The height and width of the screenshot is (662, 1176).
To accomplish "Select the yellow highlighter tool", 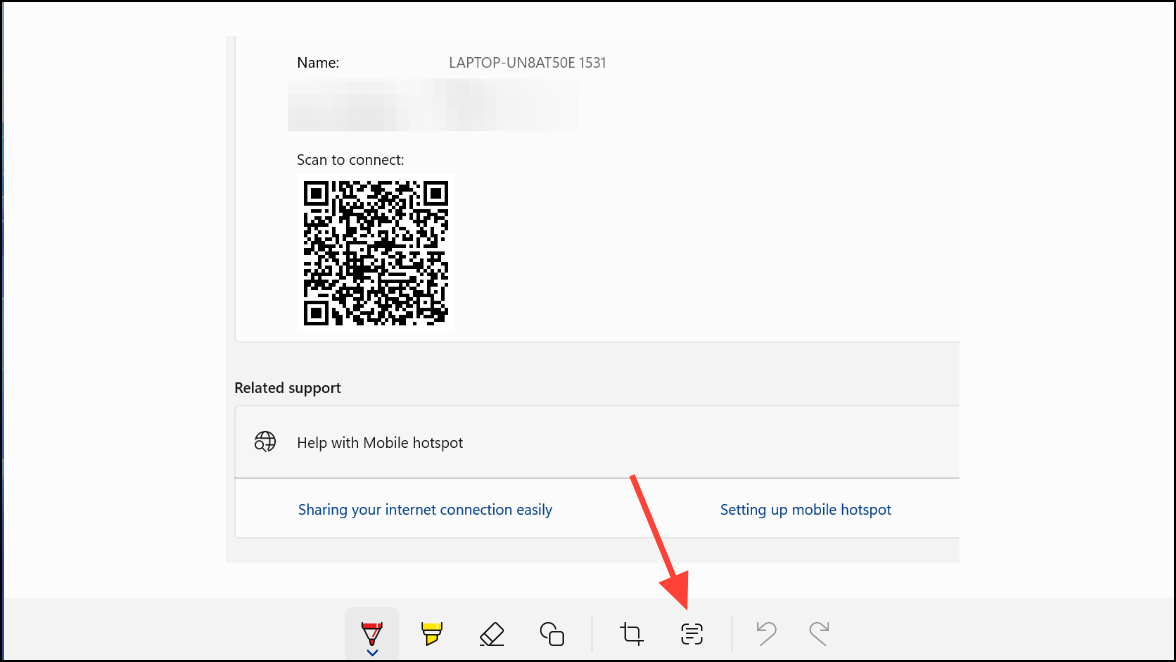I will coord(432,634).
